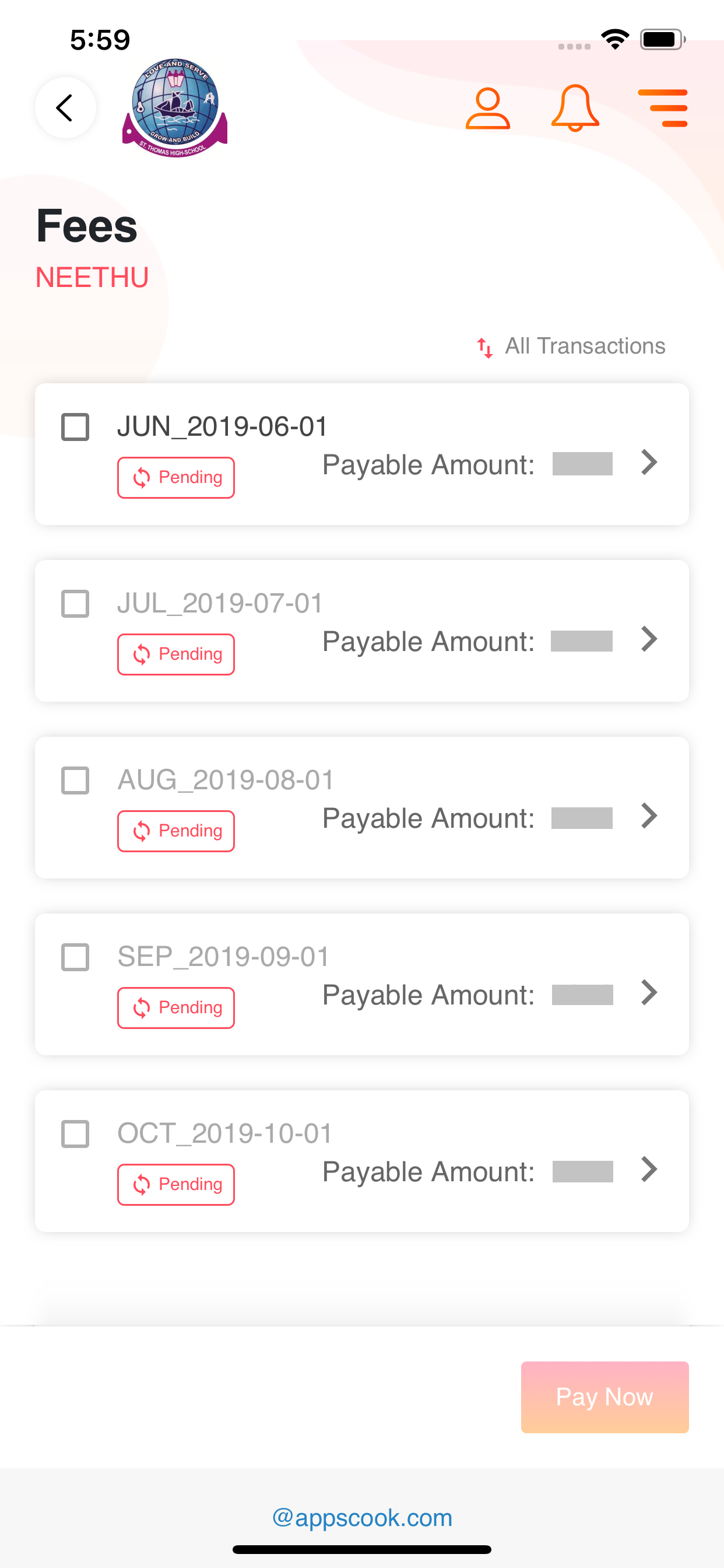Open the @appscook.com link
724x1568 pixels.
coord(362,1517)
